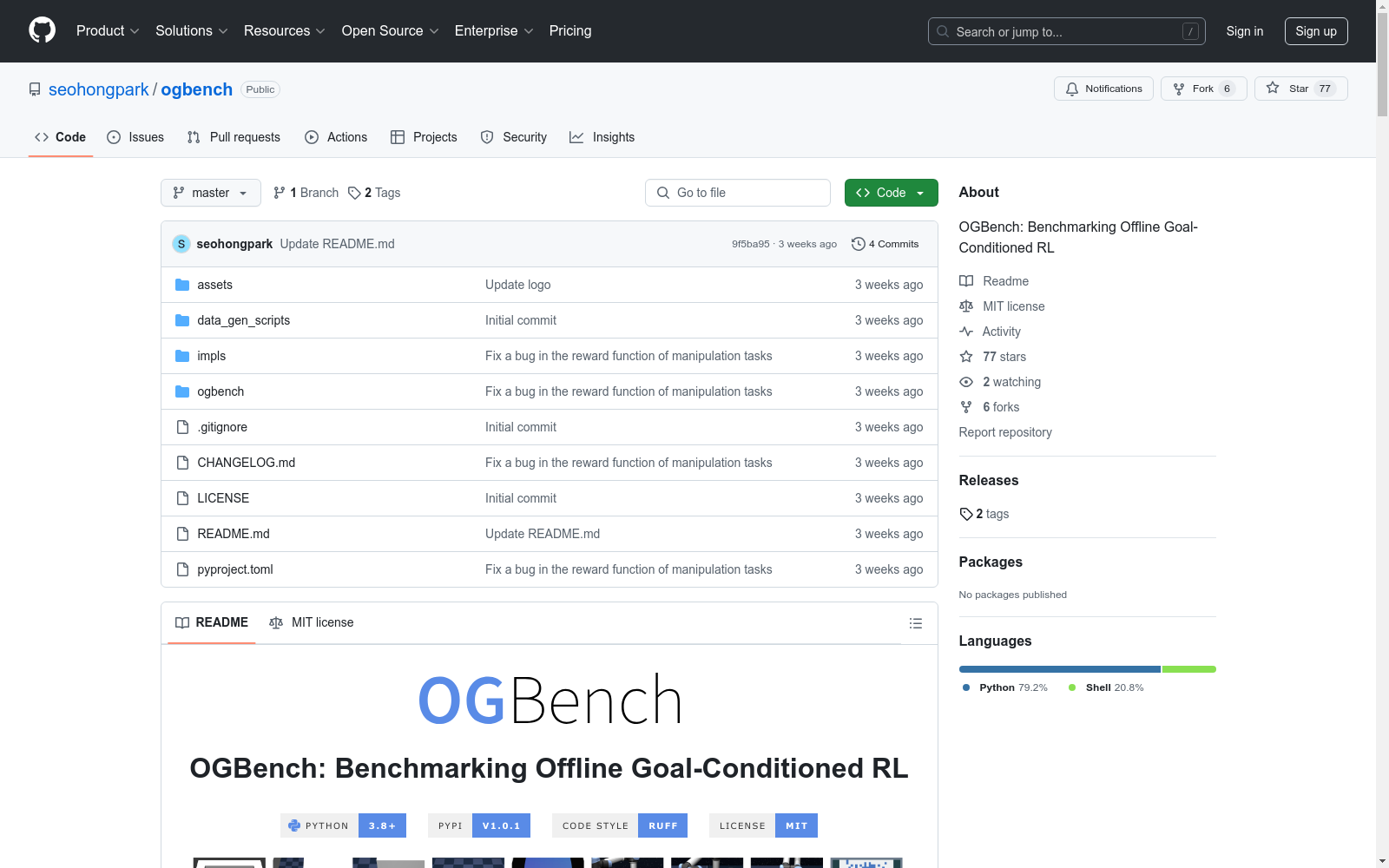Focus the Search or jump to field
The height and width of the screenshot is (868, 1389).
click(x=1067, y=31)
